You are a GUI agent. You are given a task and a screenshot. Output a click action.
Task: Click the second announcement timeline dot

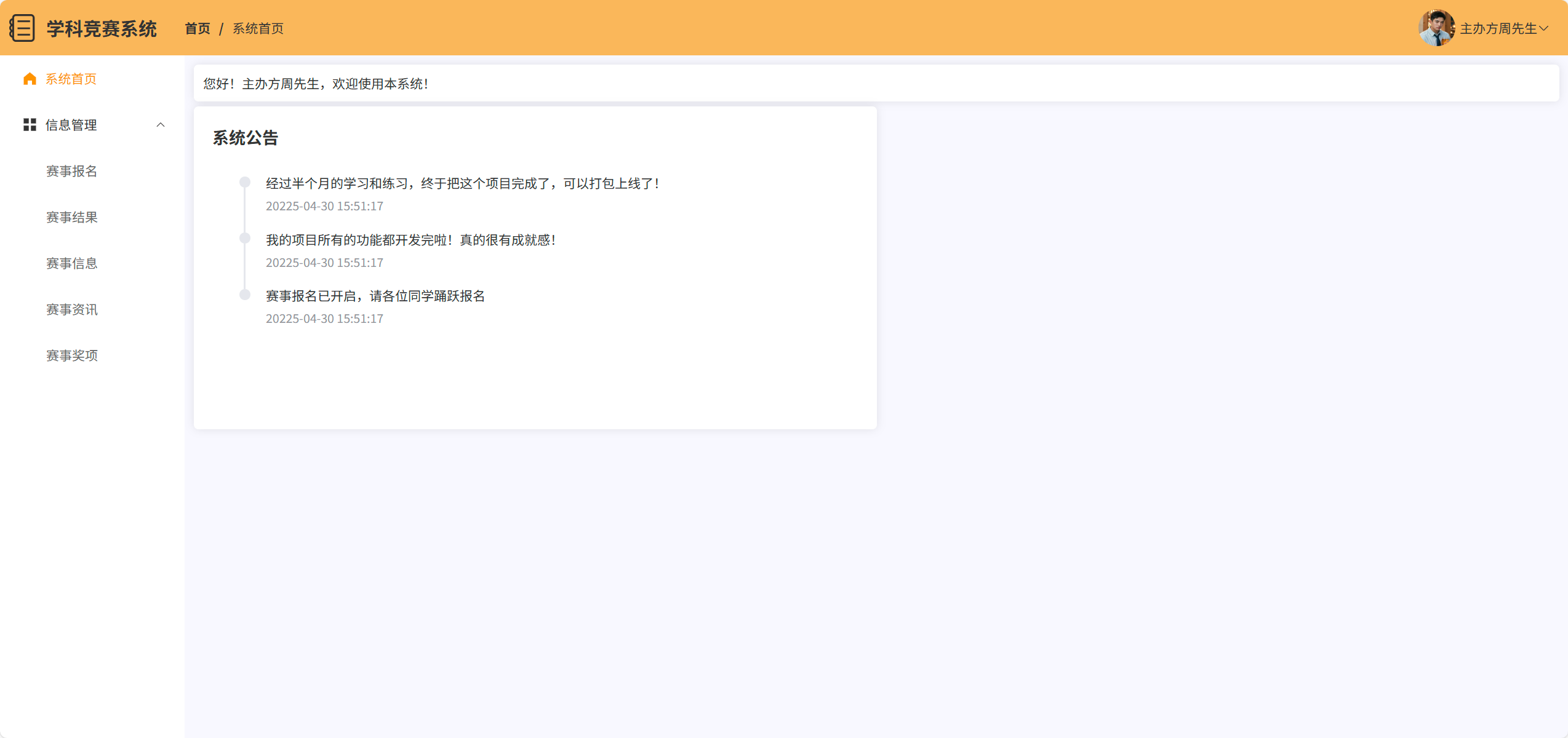click(245, 238)
